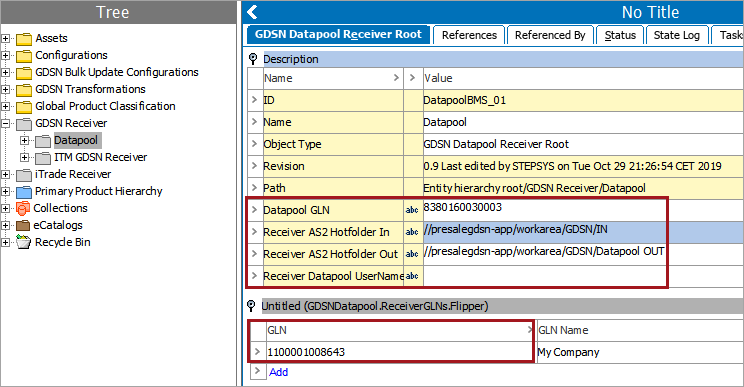The width and height of the screenshot is (744, 387).
Task: Click the Add link below the GLN table
Action: coord(279,372)
